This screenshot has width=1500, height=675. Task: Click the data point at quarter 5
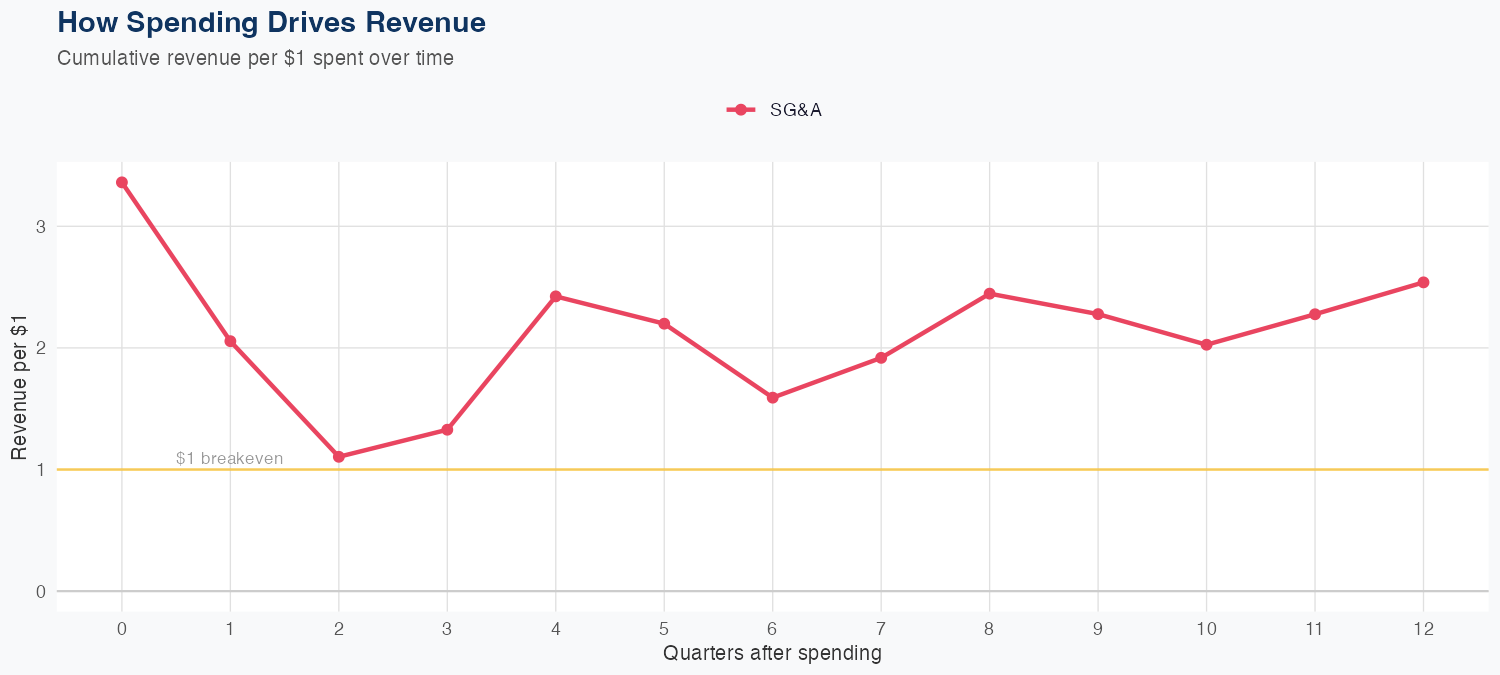664,323
